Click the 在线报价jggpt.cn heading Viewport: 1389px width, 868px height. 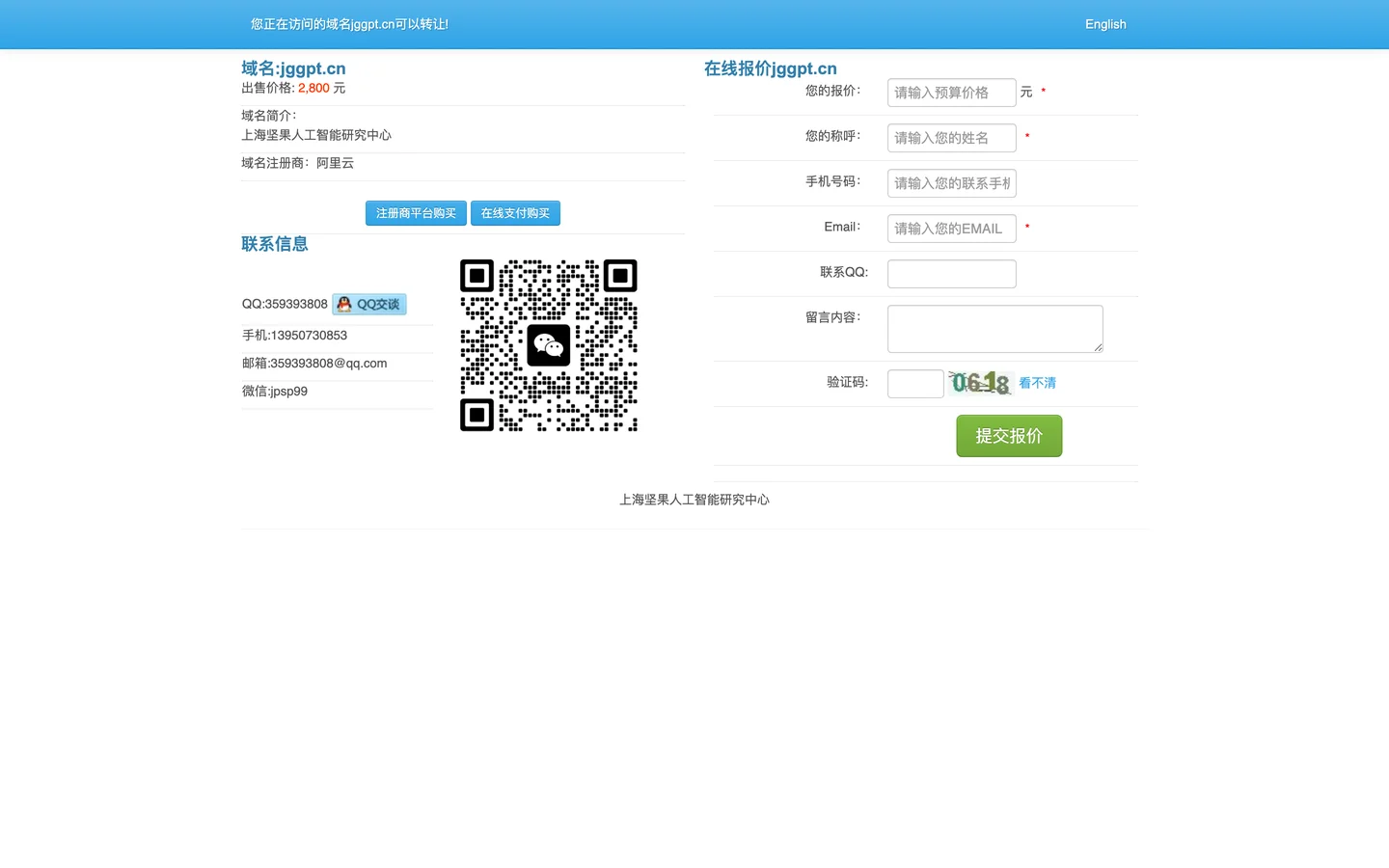pos(771,68)
